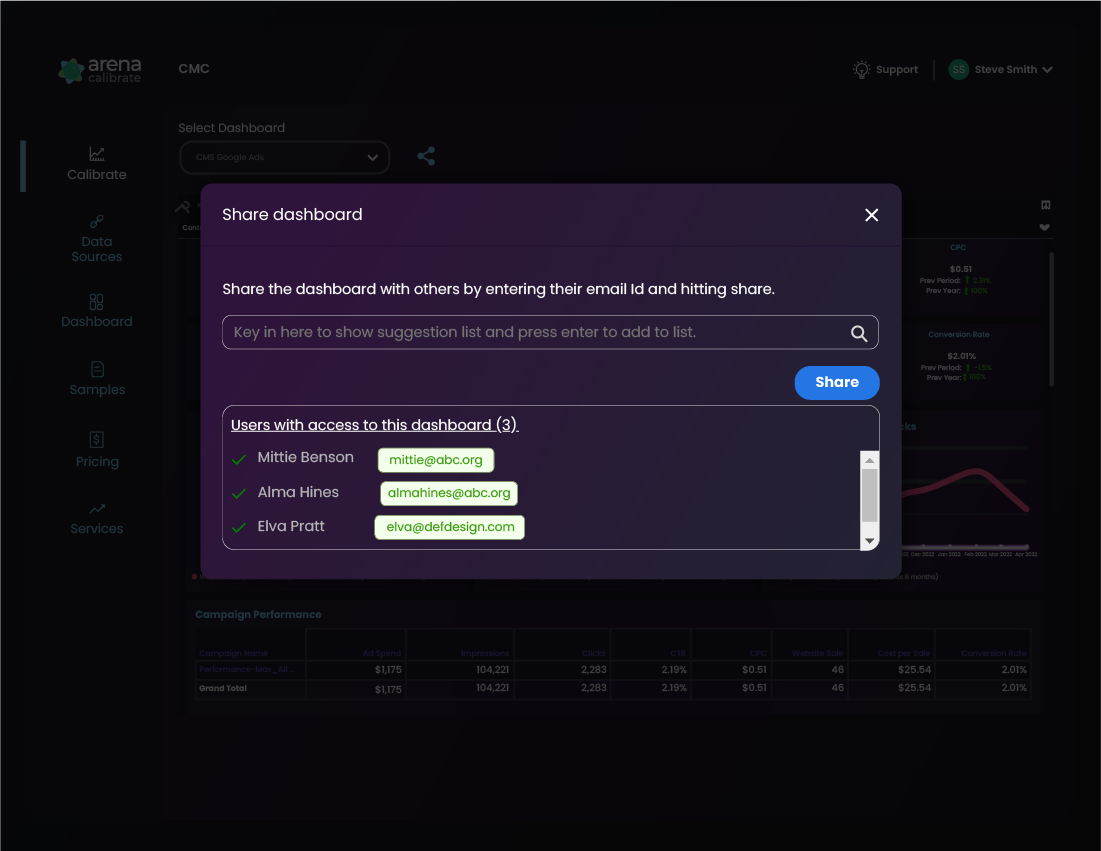The height and width of the screenshot is (851, 1101).
Task: Click the bookmark icon above the dashboard
Action: 1046,205
